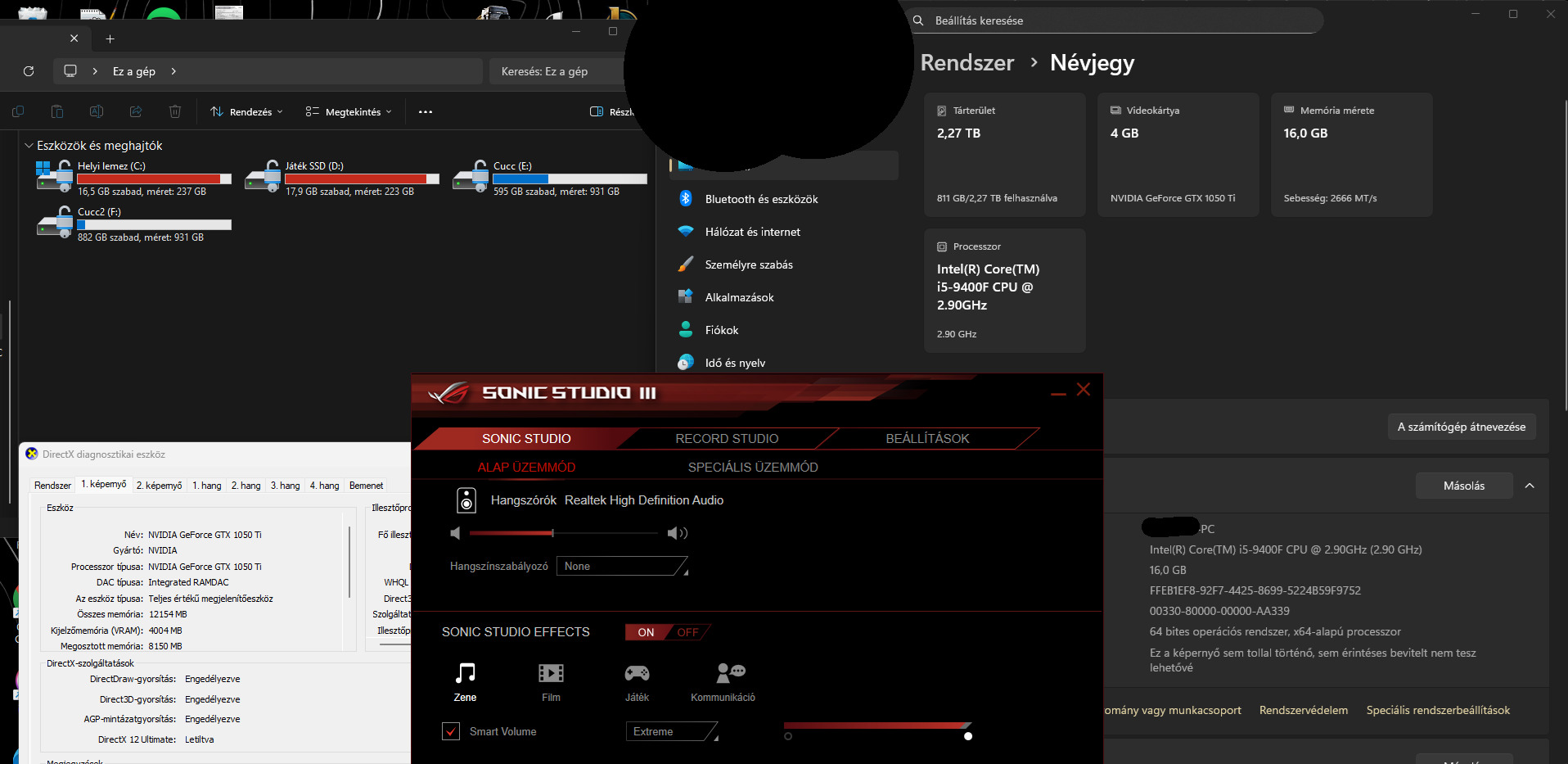Select the SONIC STUDIO tab

tap(526, 439)
